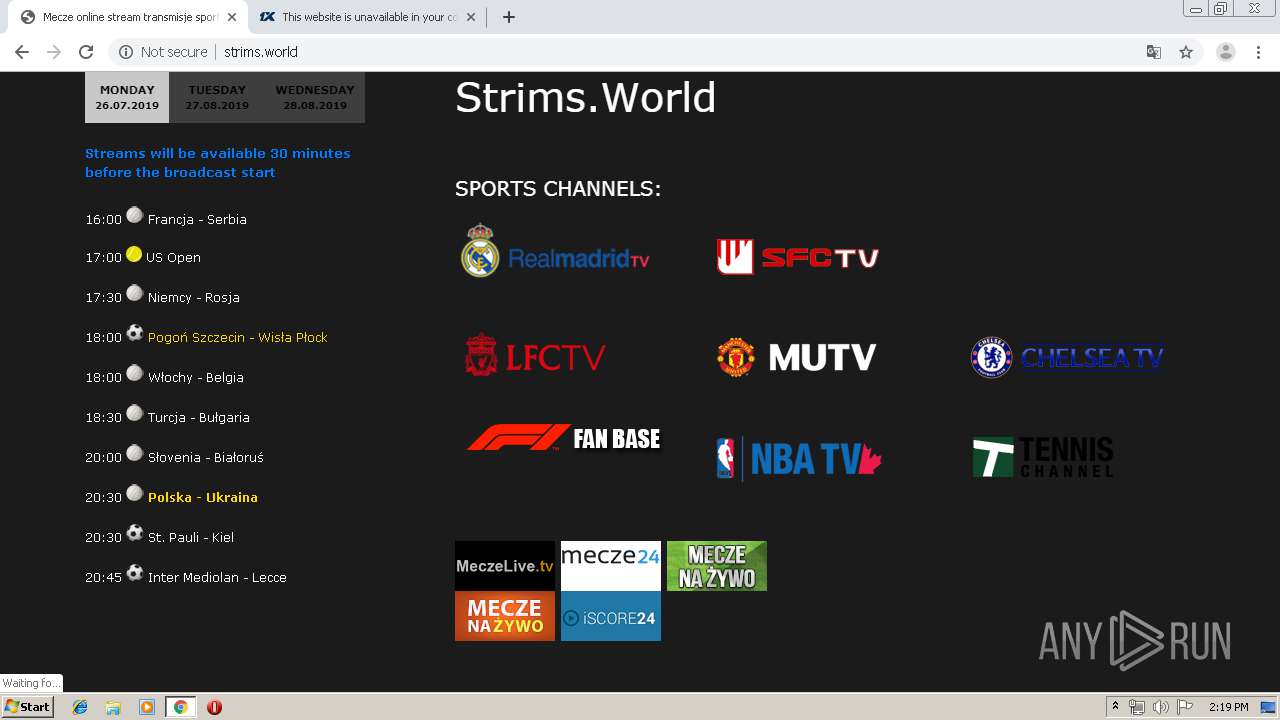
Task: Open the SFC TV channel logo
Action: (797, 257)
